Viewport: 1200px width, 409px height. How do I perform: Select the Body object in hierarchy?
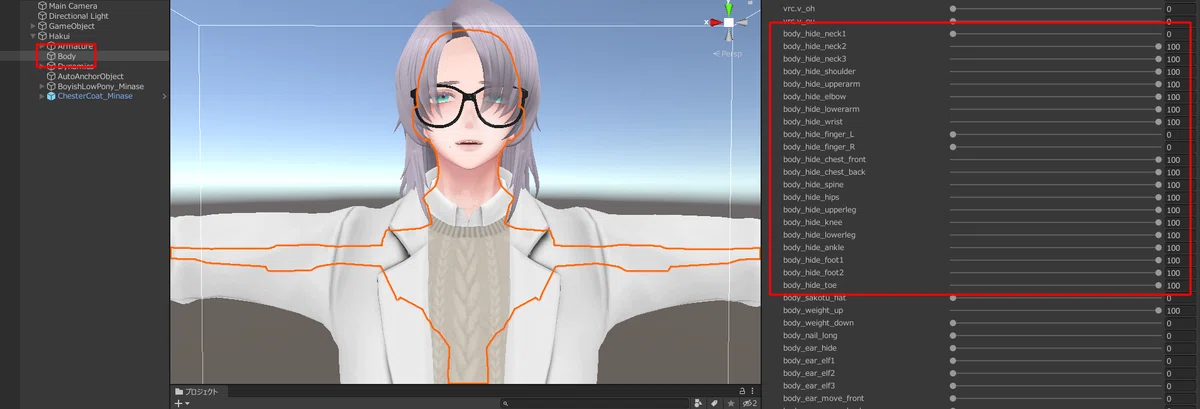point(67,56)
